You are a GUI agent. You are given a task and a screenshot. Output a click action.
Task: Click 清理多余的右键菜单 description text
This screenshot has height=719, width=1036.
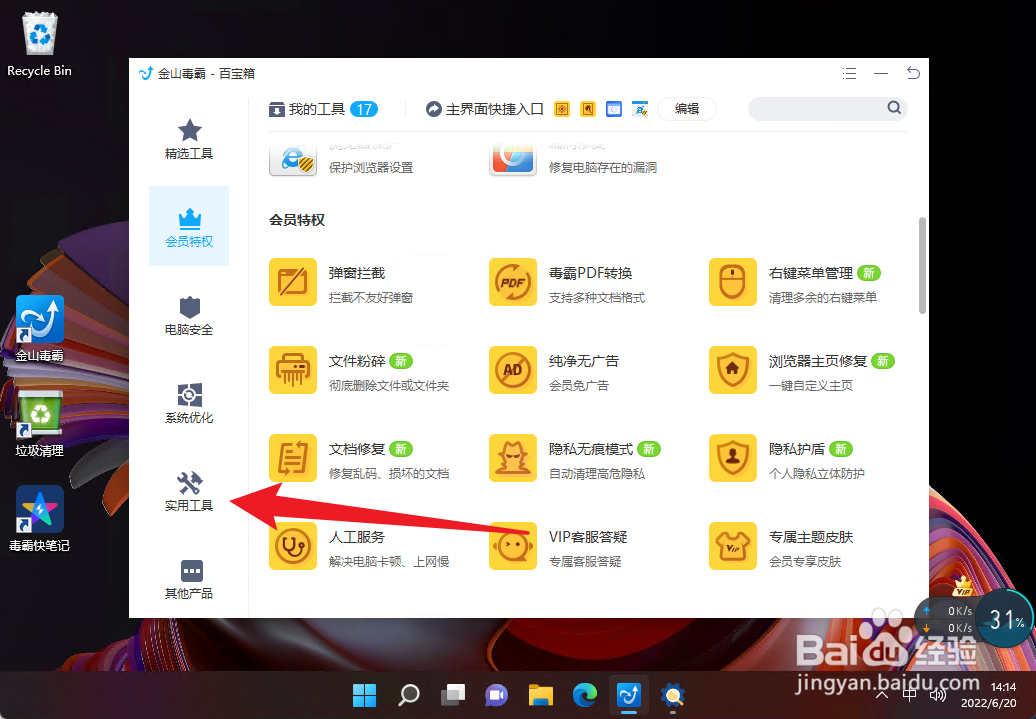823,297
